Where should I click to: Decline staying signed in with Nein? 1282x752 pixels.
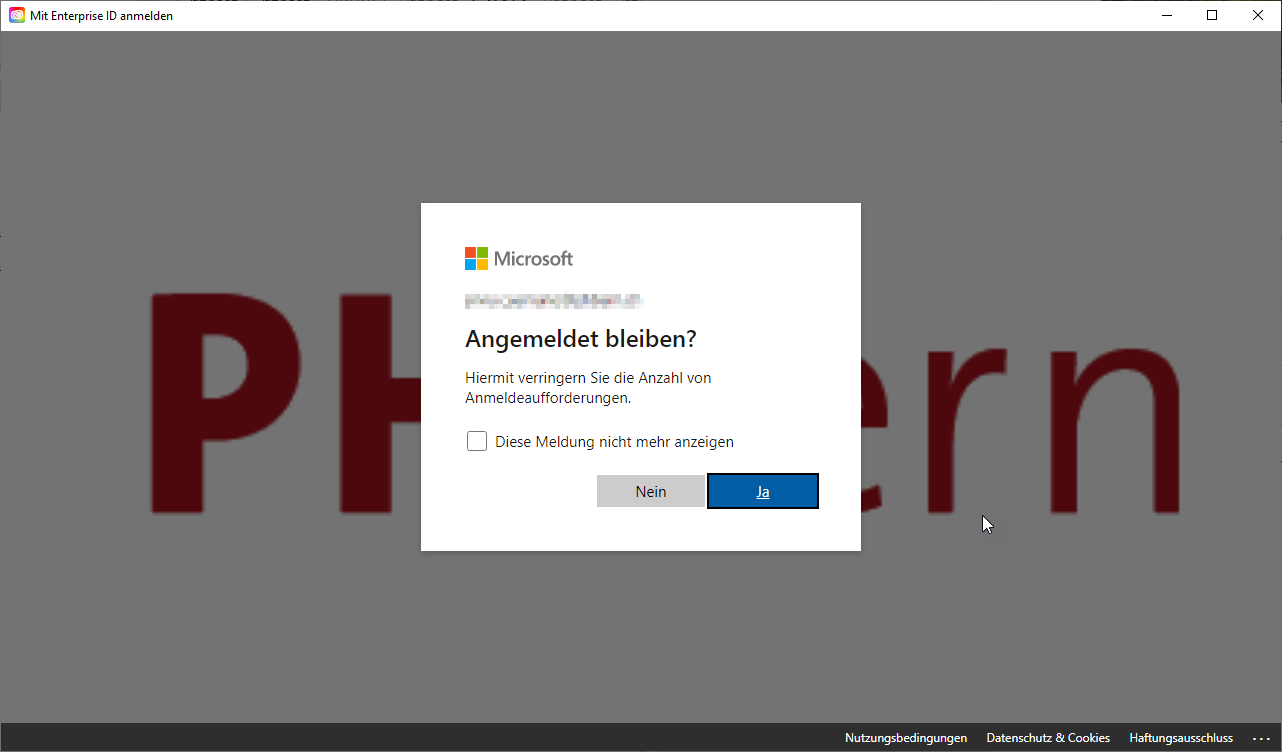[x=650, y=491]
